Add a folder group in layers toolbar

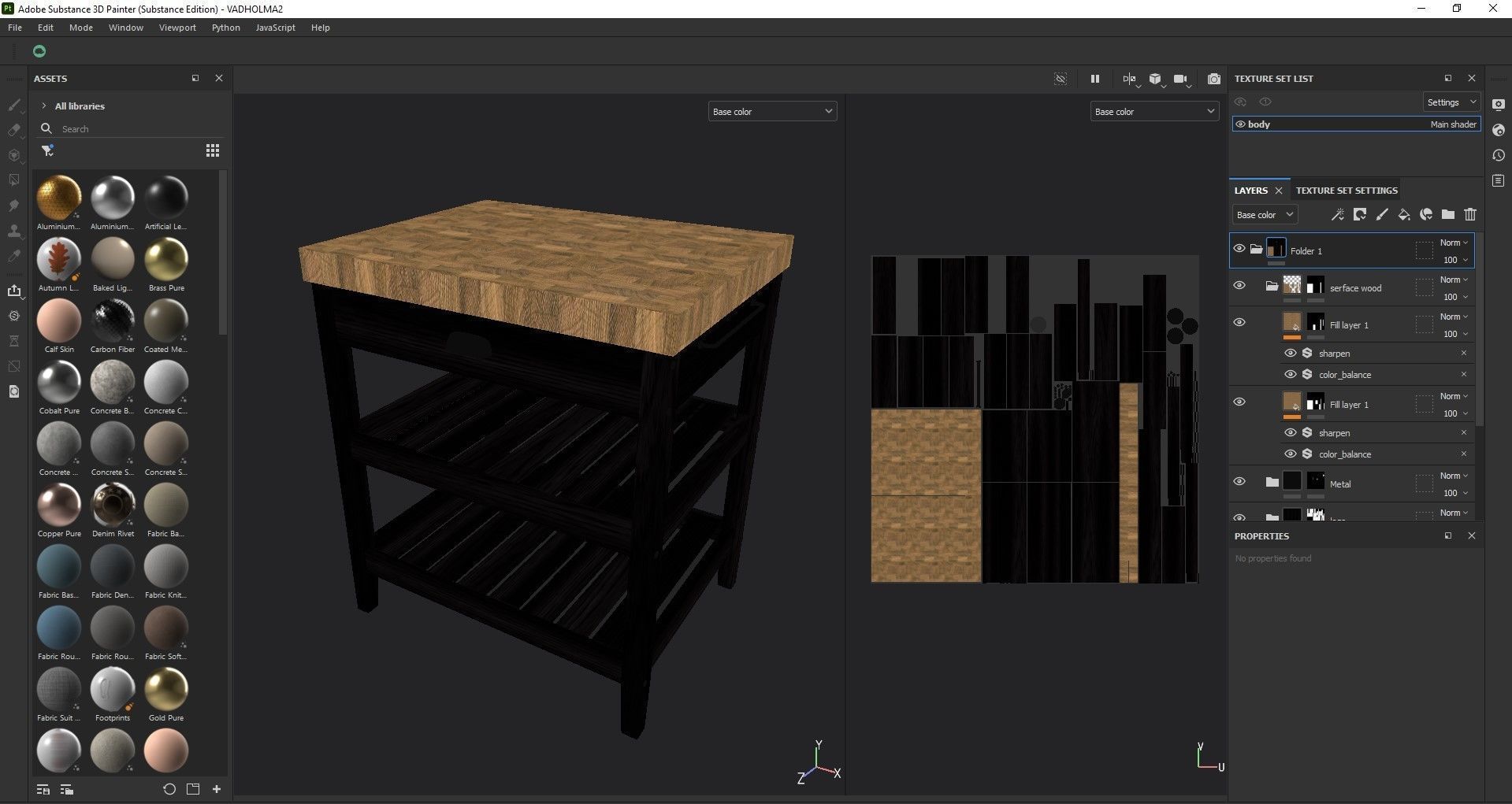1447,214
